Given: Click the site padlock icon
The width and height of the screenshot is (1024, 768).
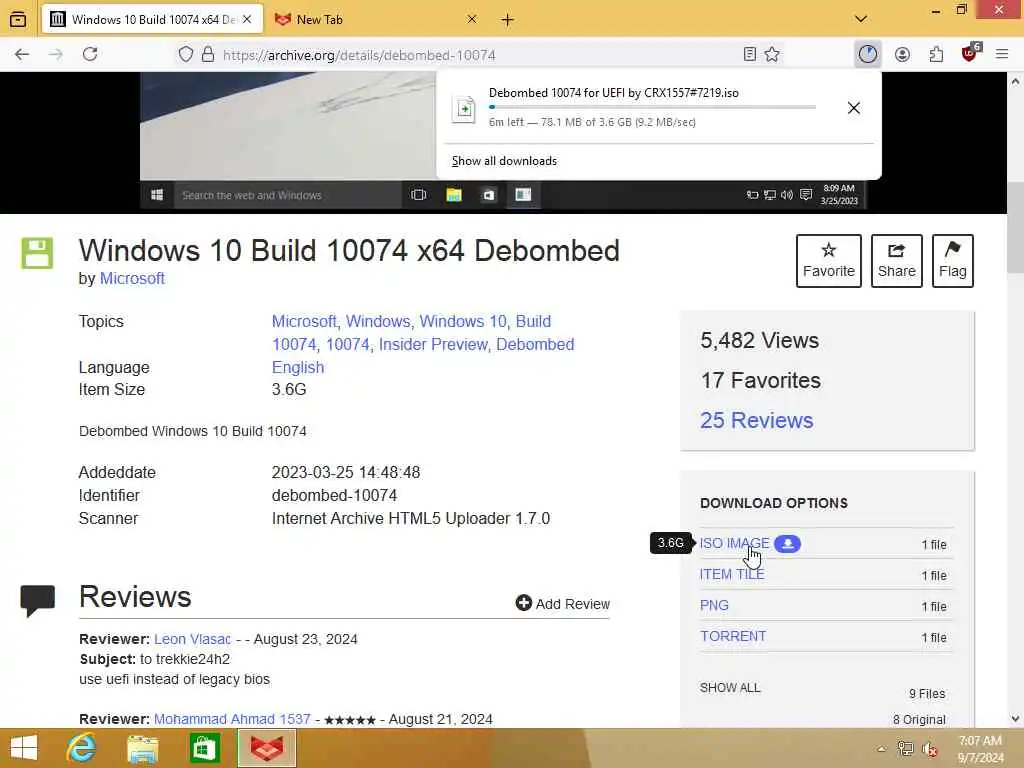Looking at the screenshot, I should tap(208, 54).
